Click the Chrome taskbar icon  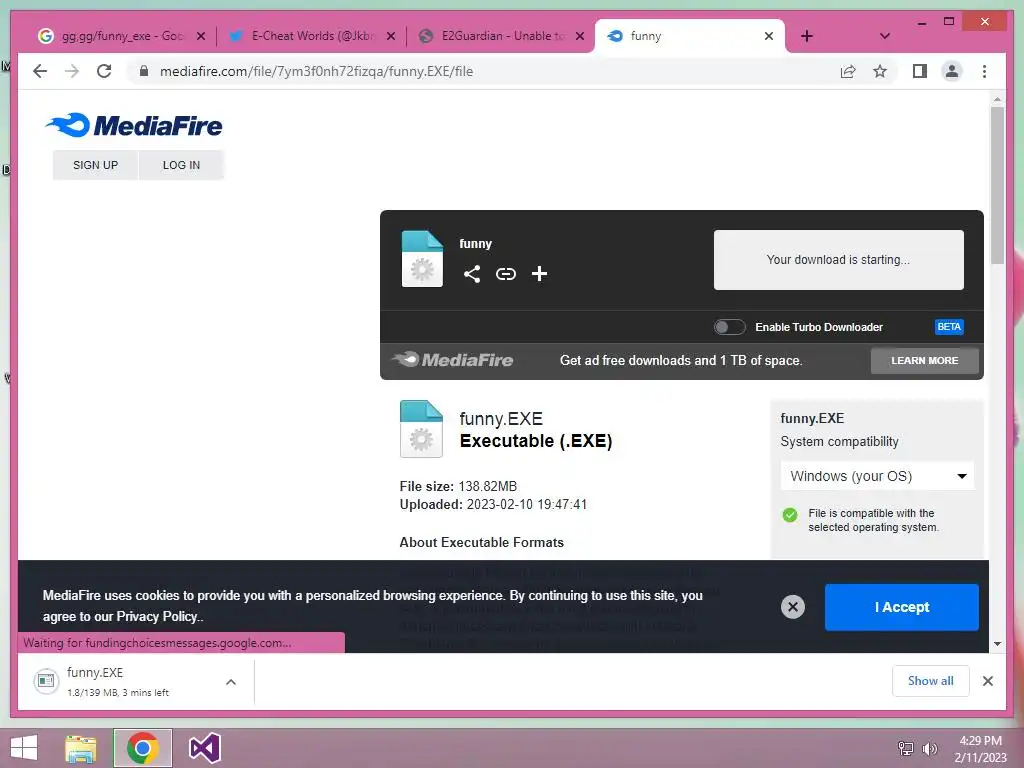(x=142, y=748)
